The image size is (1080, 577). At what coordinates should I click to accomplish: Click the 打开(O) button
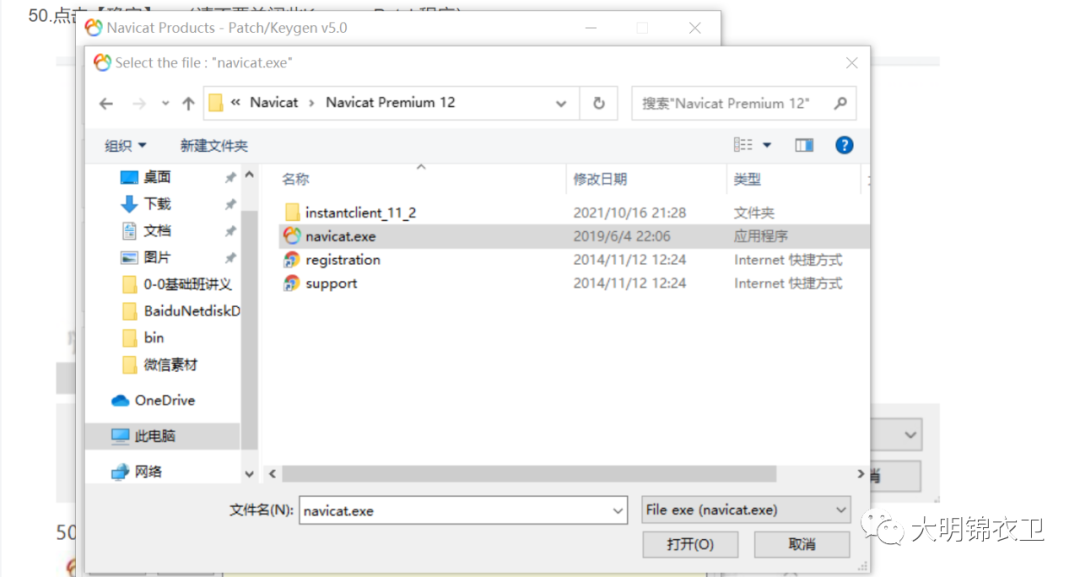click(690, 545)
